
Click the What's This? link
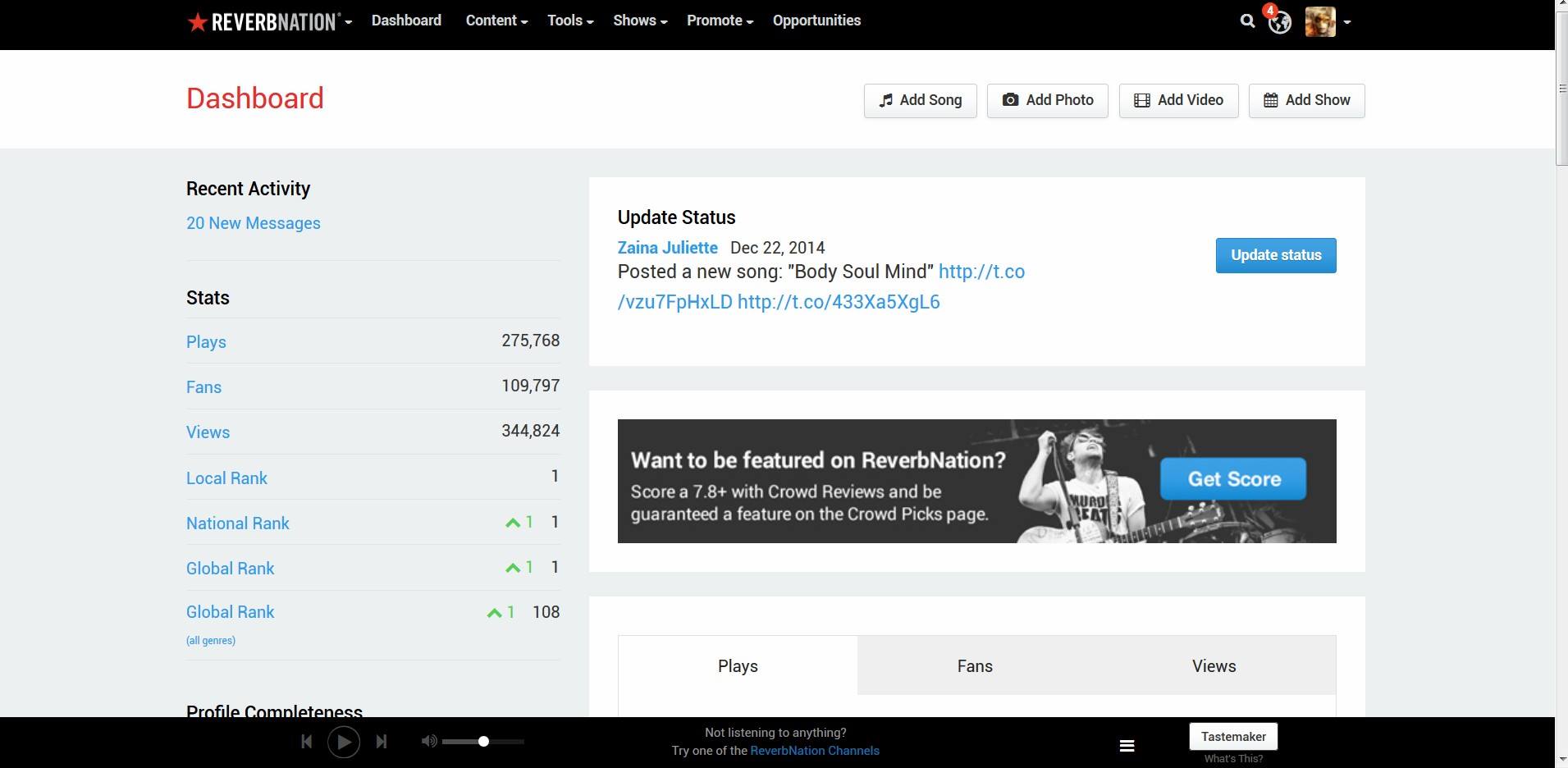point(1233,759)
